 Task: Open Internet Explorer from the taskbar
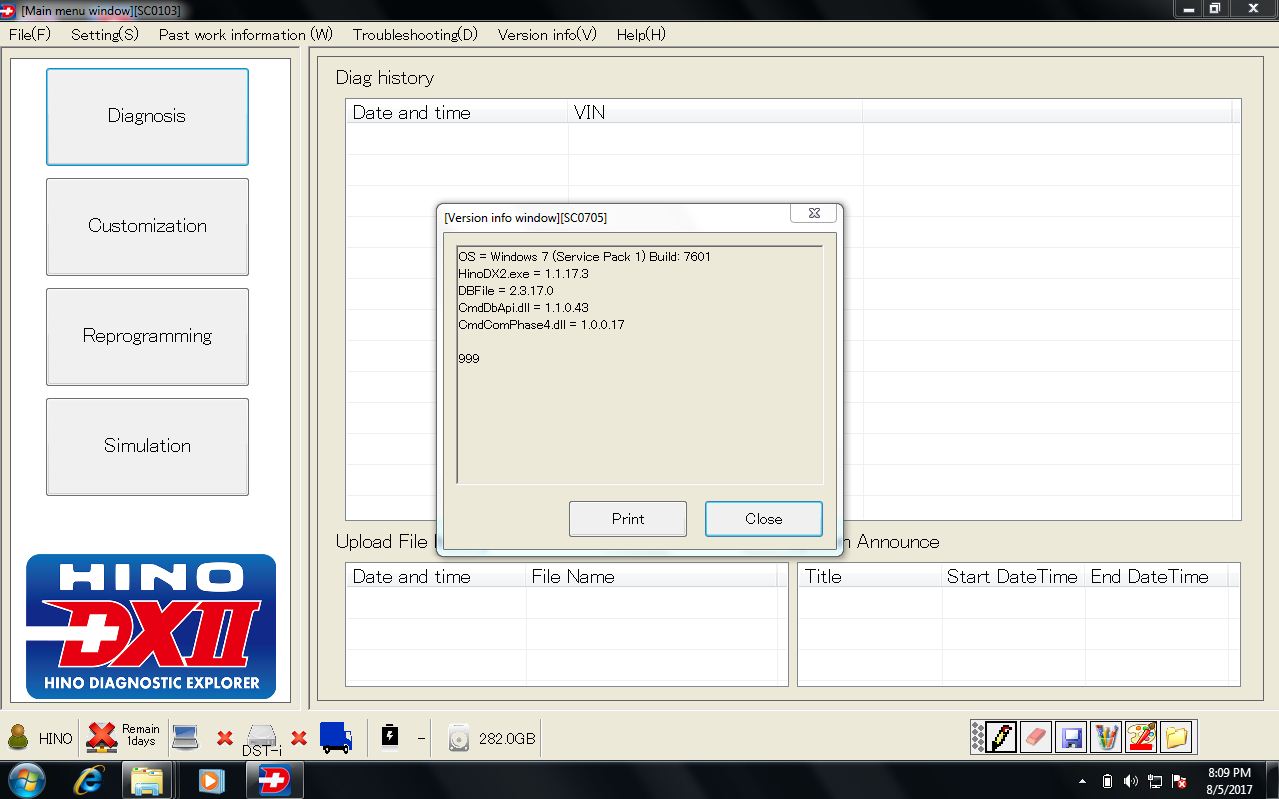(89, 779)
